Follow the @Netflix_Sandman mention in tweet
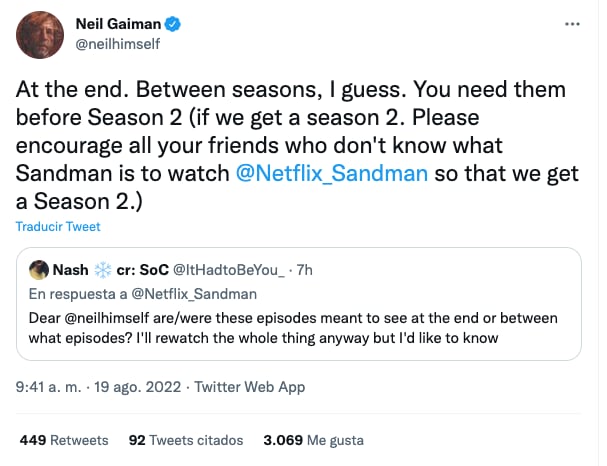The image size is (607, 466). pyautogui.click(x=331, y=172)
